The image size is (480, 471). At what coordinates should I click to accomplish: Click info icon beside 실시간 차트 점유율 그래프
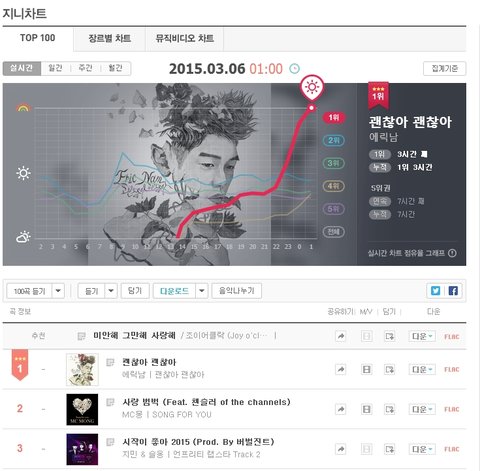452,253
